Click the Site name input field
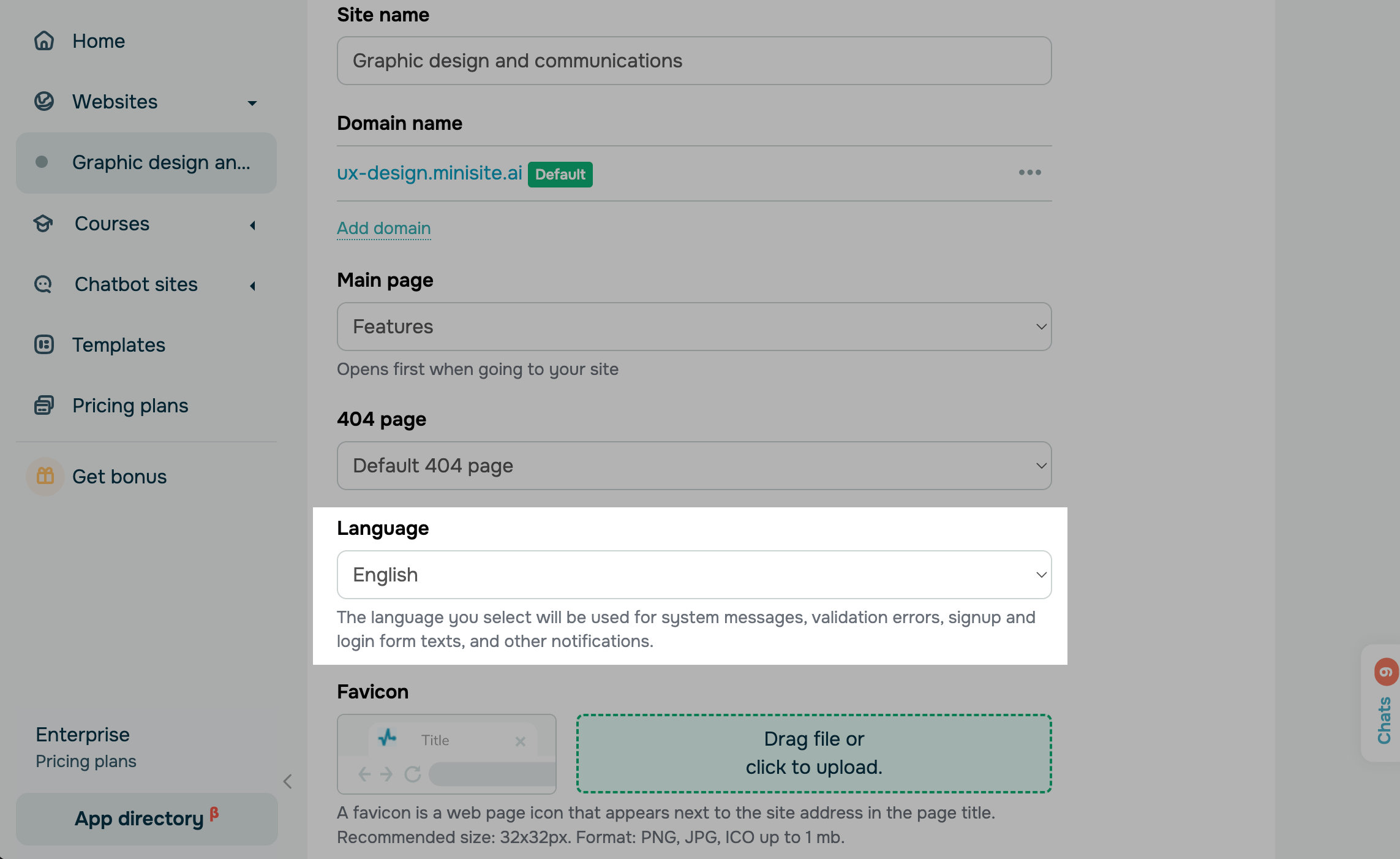1400x859 pixels. 694,61
